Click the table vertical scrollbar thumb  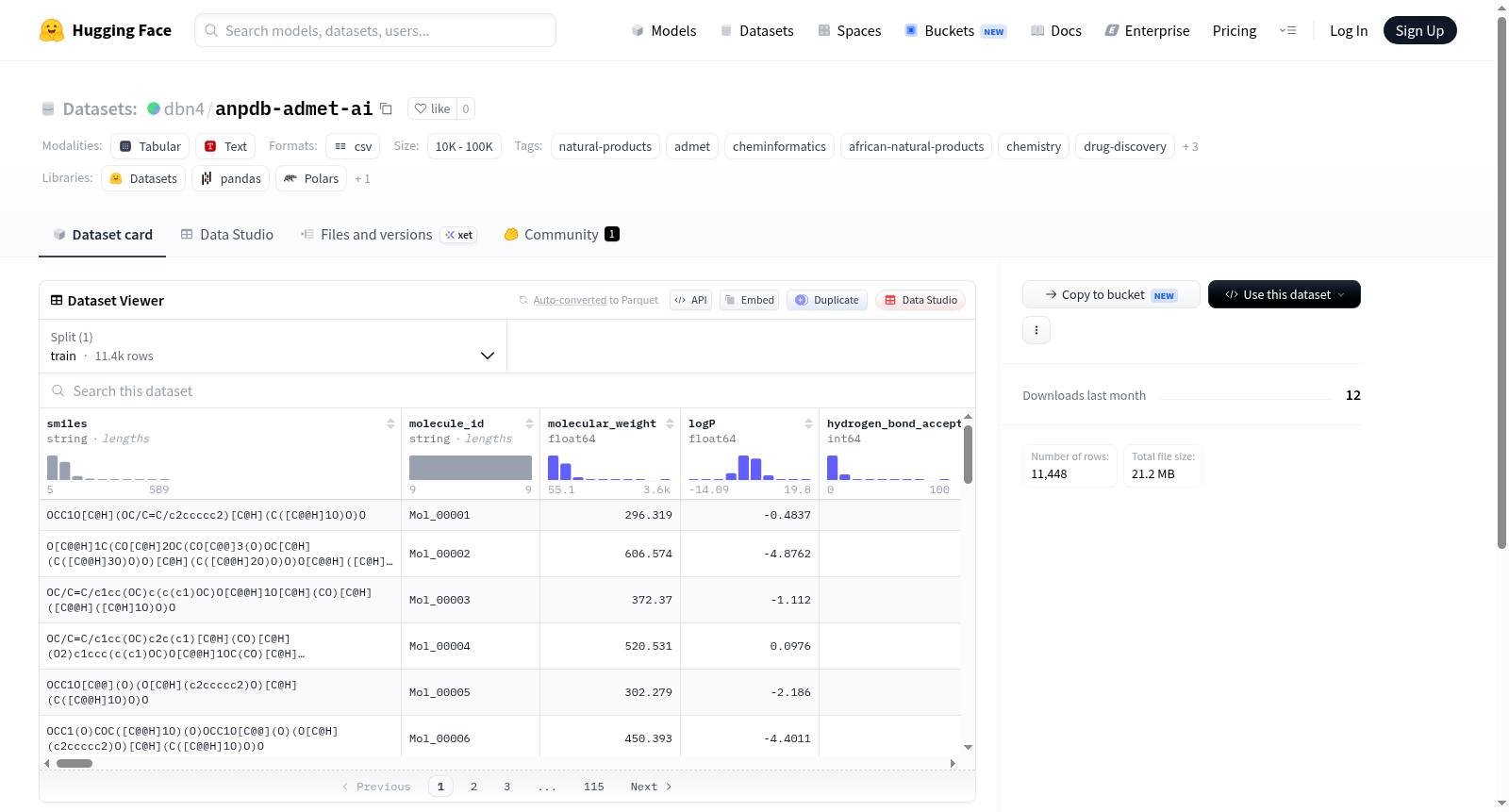click(x=968, y=455)
